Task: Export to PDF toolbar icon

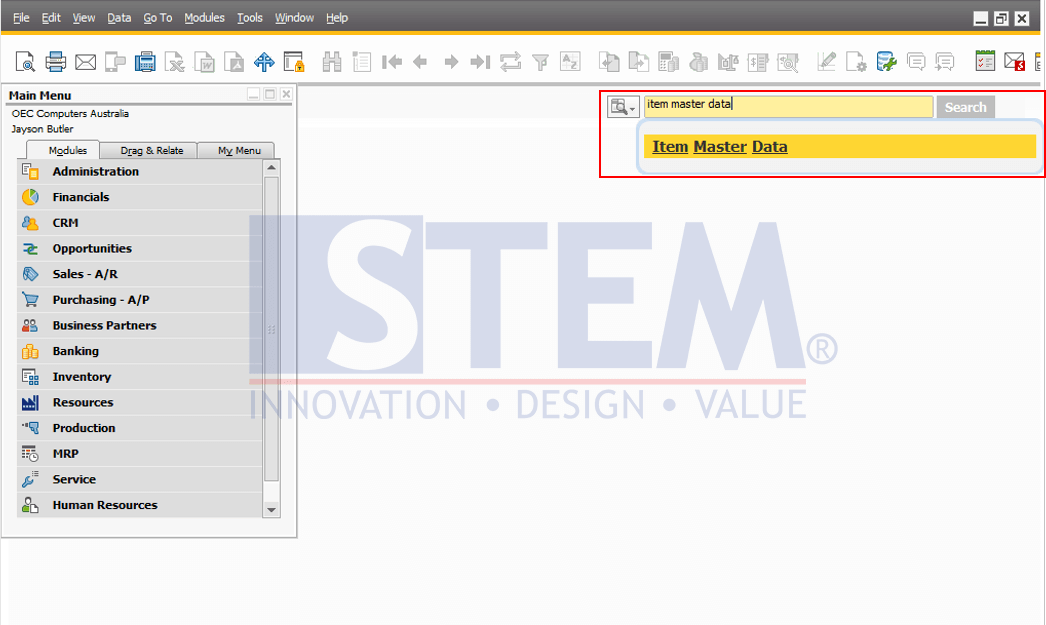Action: (x=233, y=62)
